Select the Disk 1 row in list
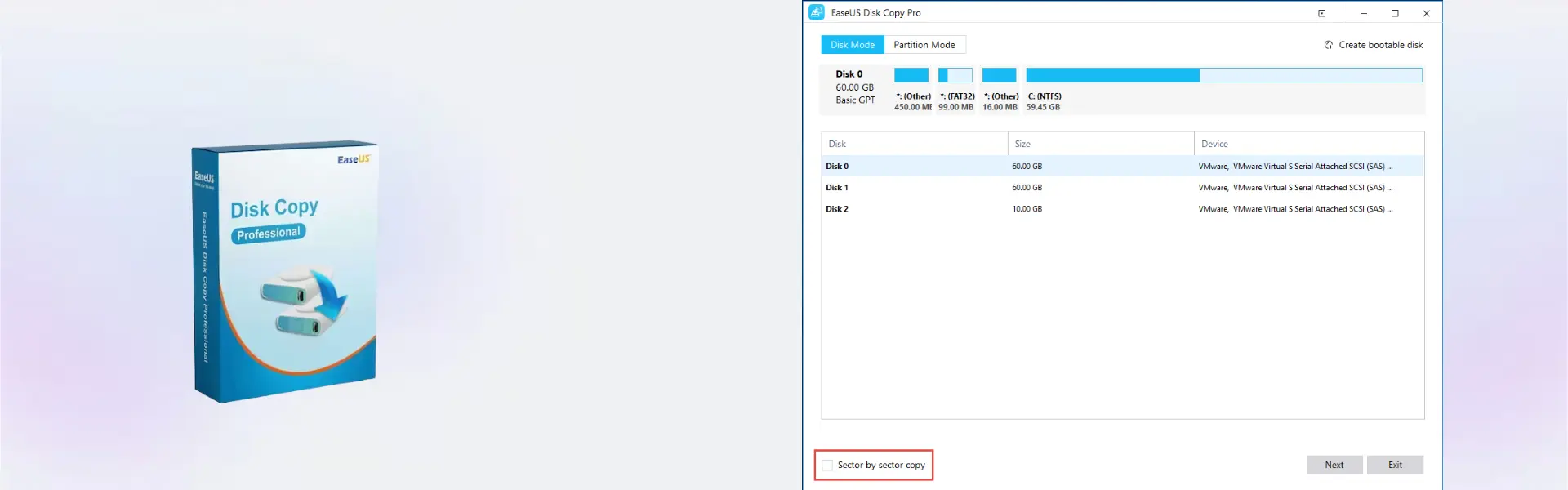Screen dimensions: 1568x490 click(x=1123, y=187)
